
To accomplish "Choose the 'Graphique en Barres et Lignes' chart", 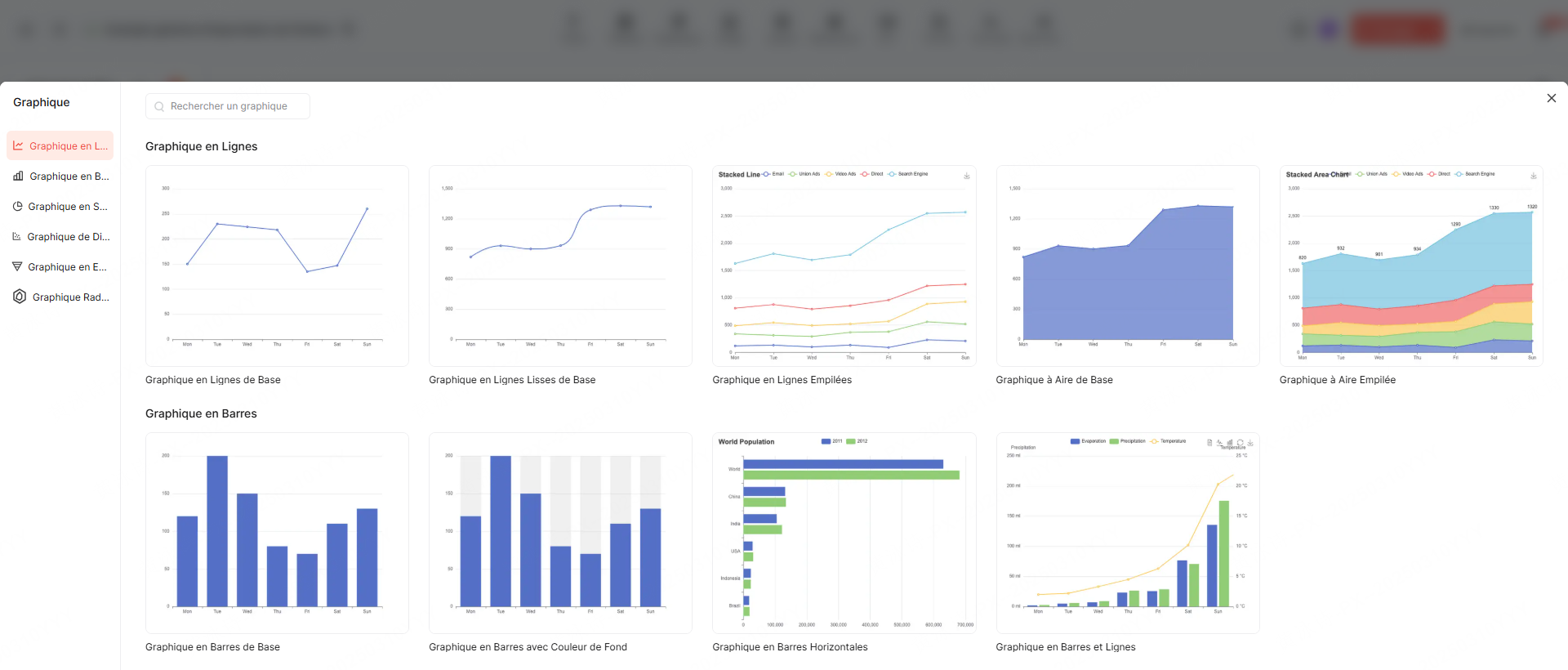I will point(1127,533).
